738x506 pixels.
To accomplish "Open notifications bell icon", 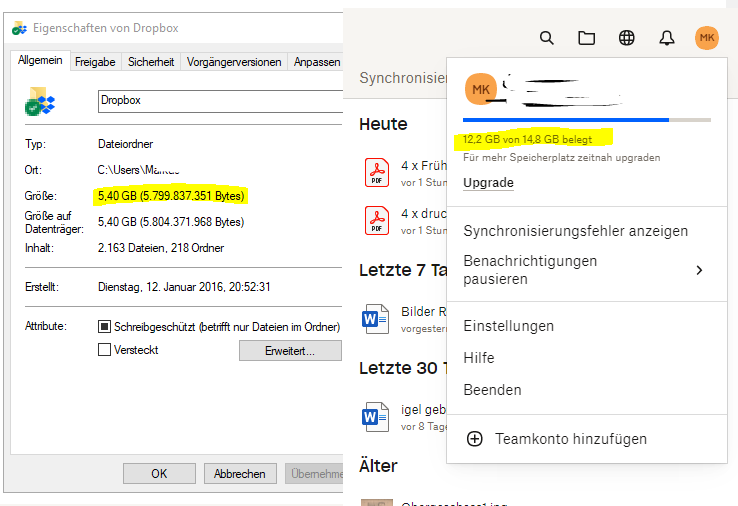I will pyautogui.click(x=667, y=38).
